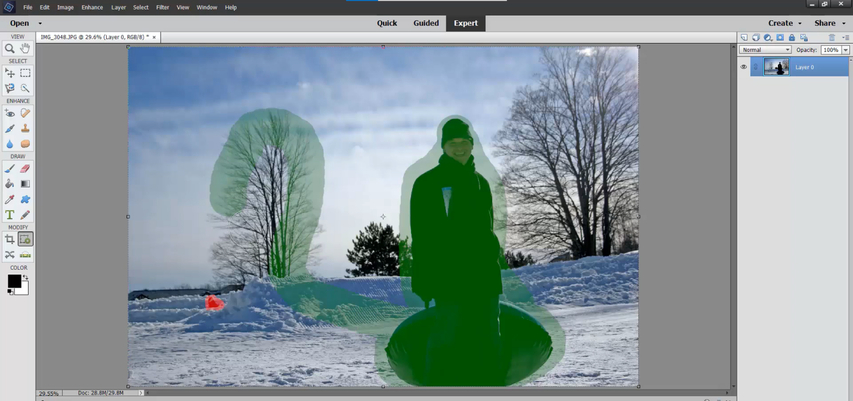
Task: Select the Zoom tool
Action: [x=9, y=48]
